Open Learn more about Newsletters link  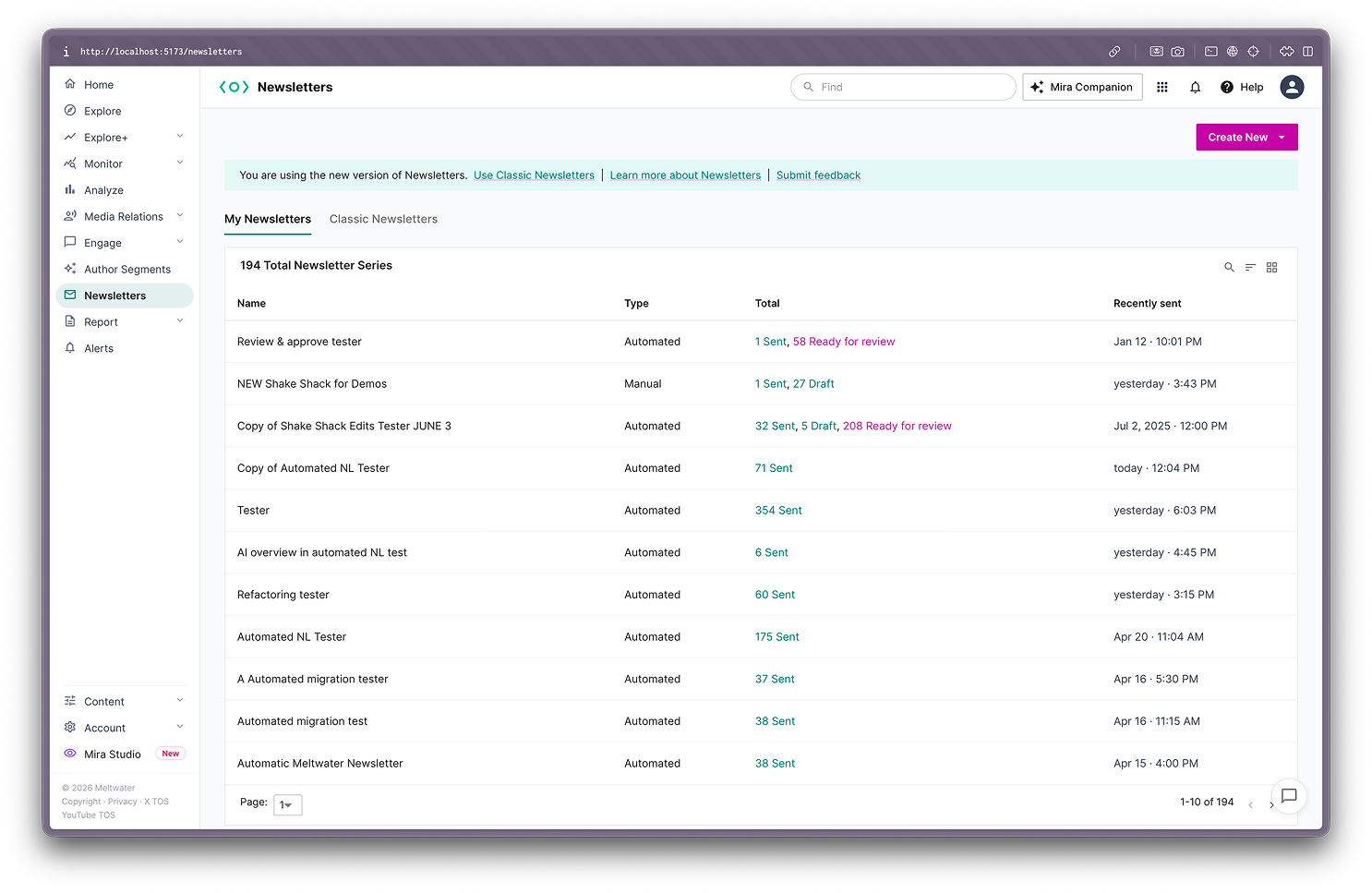point(685,175)
